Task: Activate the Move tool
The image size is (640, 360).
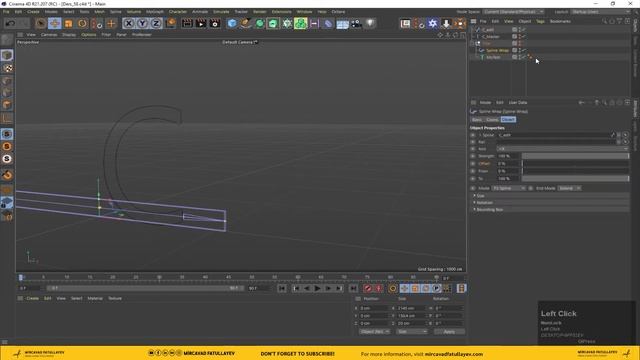Action: [x=54, y=23]
